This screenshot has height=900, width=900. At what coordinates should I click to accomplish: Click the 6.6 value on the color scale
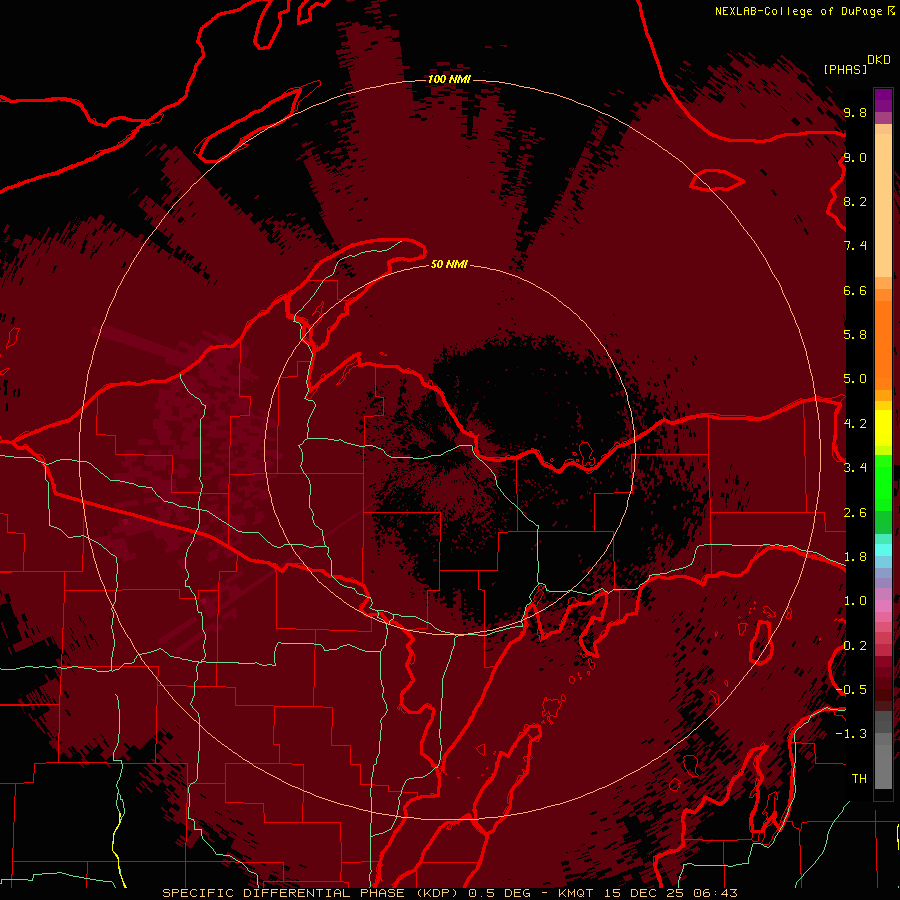(855, 290)
